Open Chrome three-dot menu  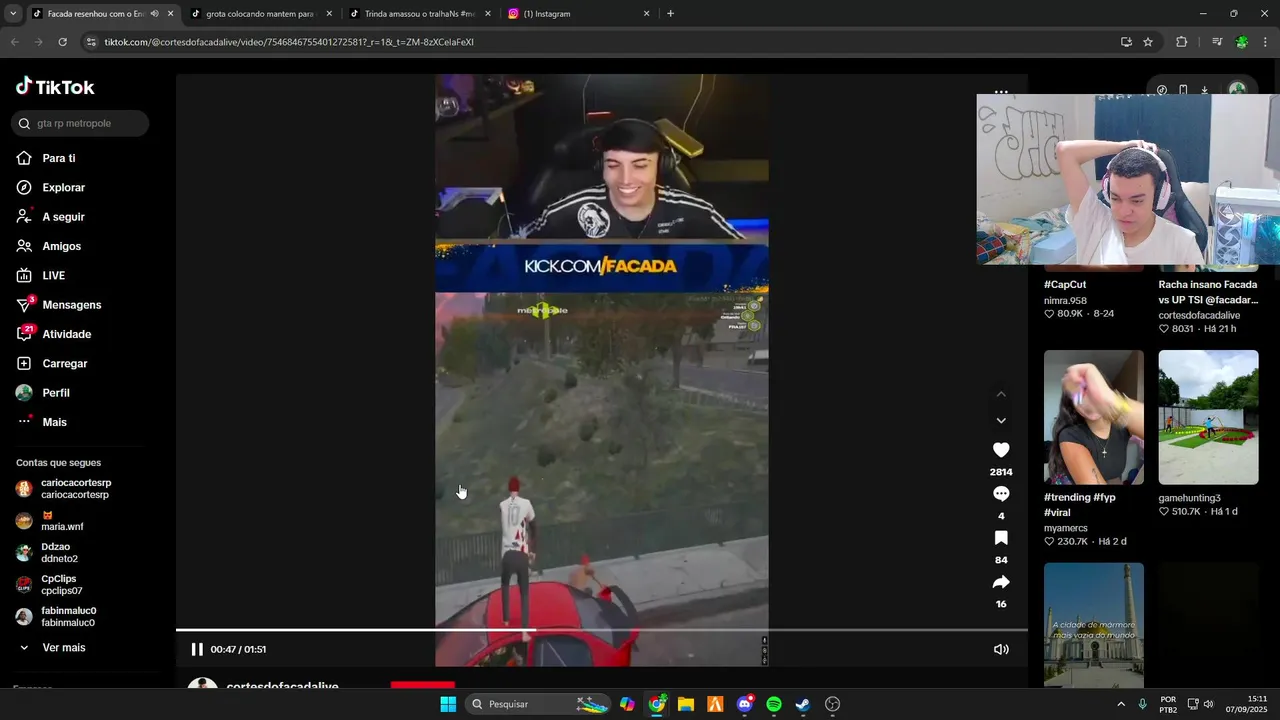[1266, 42]
